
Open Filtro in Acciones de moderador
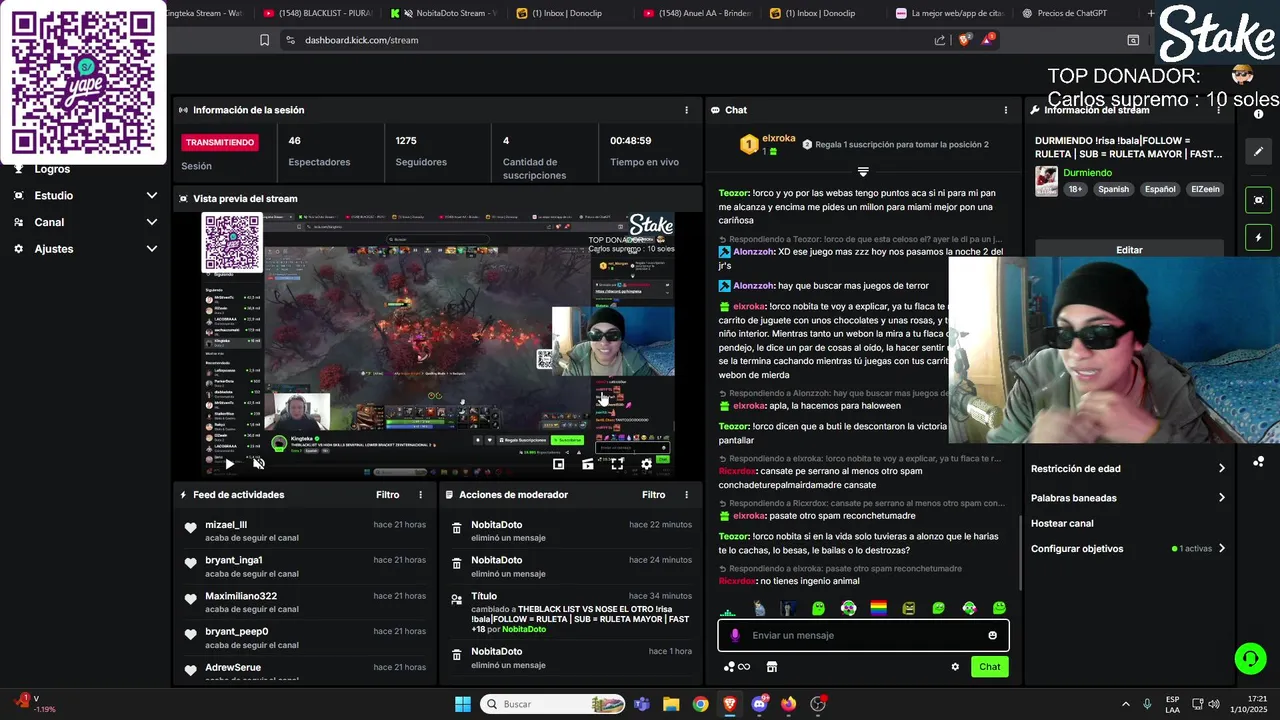tap(653, 495)
